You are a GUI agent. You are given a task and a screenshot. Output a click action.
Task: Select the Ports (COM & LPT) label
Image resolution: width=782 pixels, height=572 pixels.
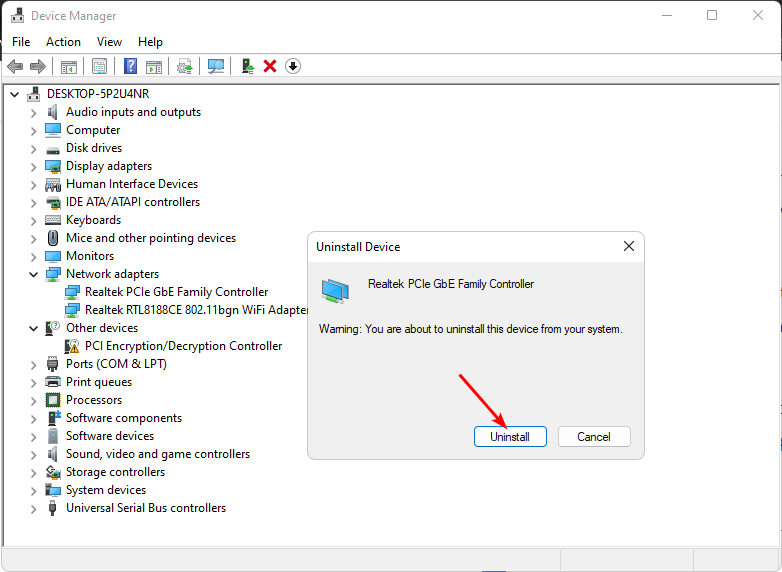pos(116,364)
